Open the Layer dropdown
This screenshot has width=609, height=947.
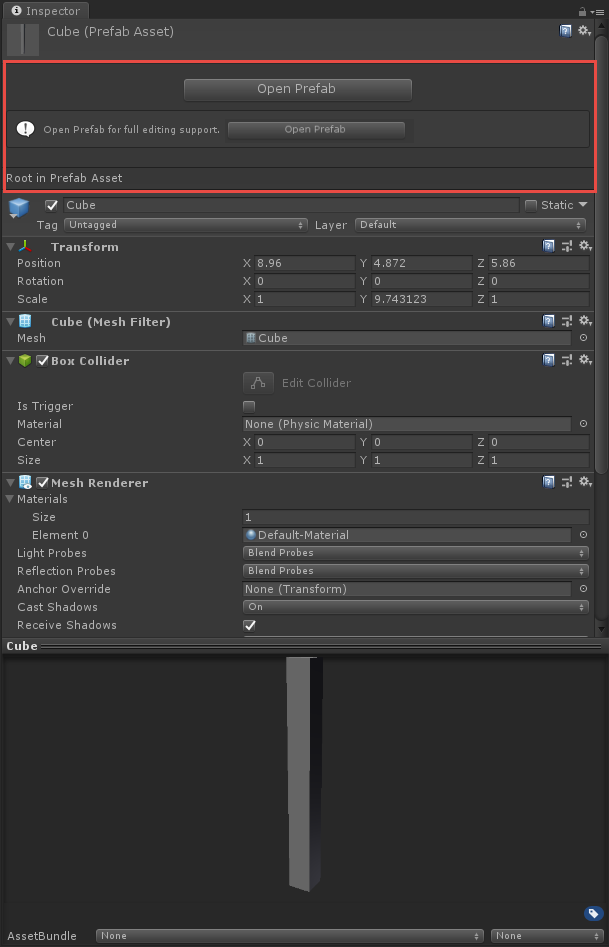pos(470,224)
